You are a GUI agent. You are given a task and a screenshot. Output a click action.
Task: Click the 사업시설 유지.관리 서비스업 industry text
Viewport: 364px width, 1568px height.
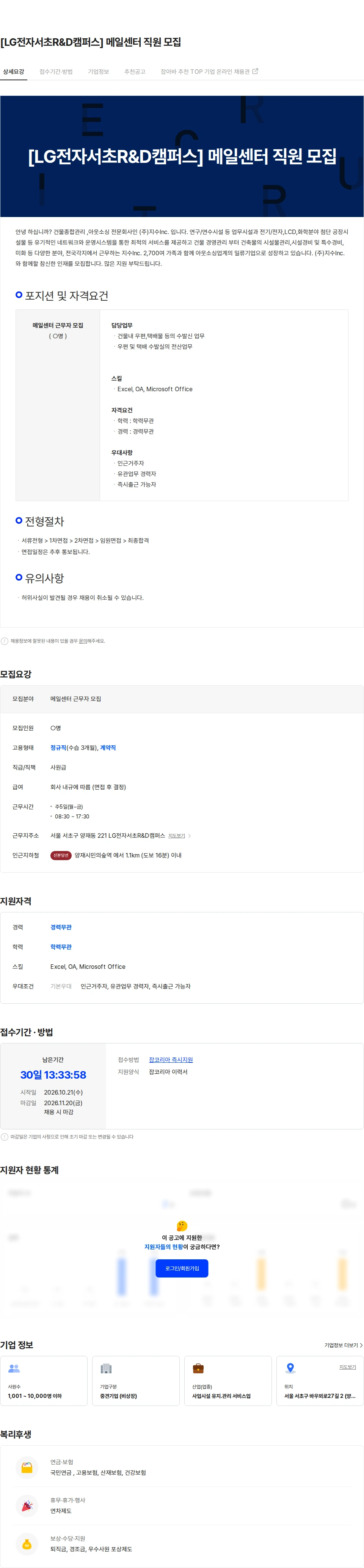coord(221,1396)
